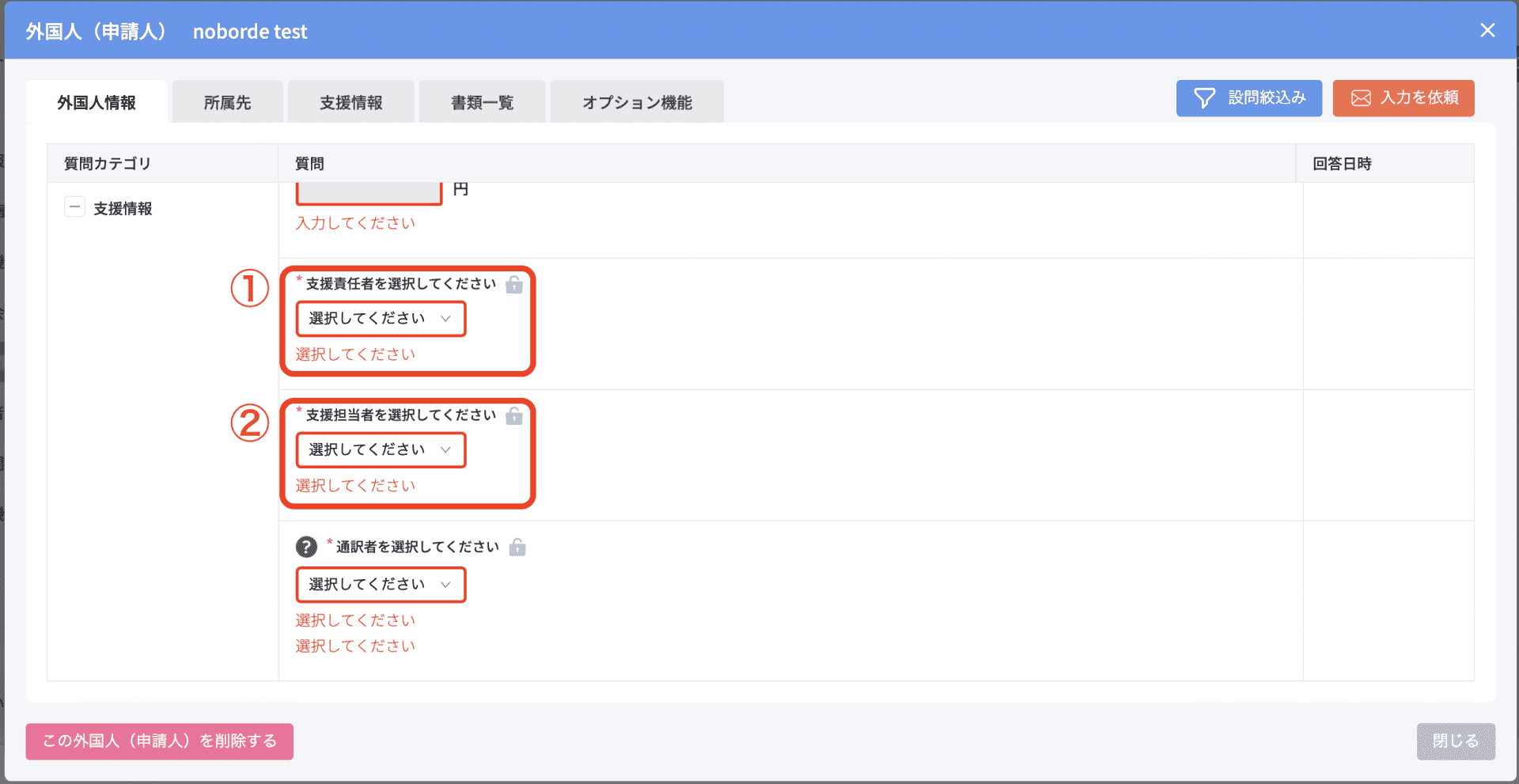Click the envelope icon in 入力を依頼
This screenshot has height=784, width=1519.
(x=1361, y=98)
